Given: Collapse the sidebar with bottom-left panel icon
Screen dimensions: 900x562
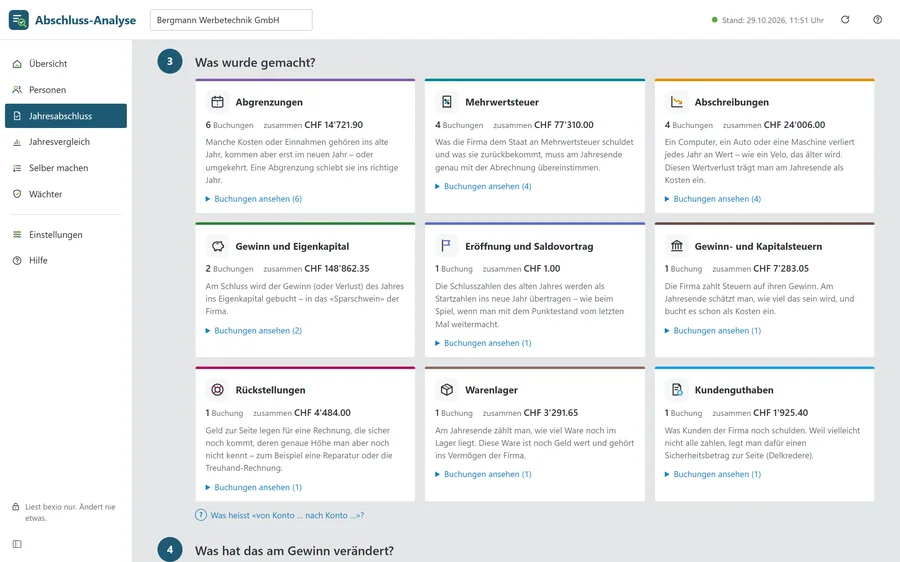Looking at the screenshot, I should coord(17,544).
